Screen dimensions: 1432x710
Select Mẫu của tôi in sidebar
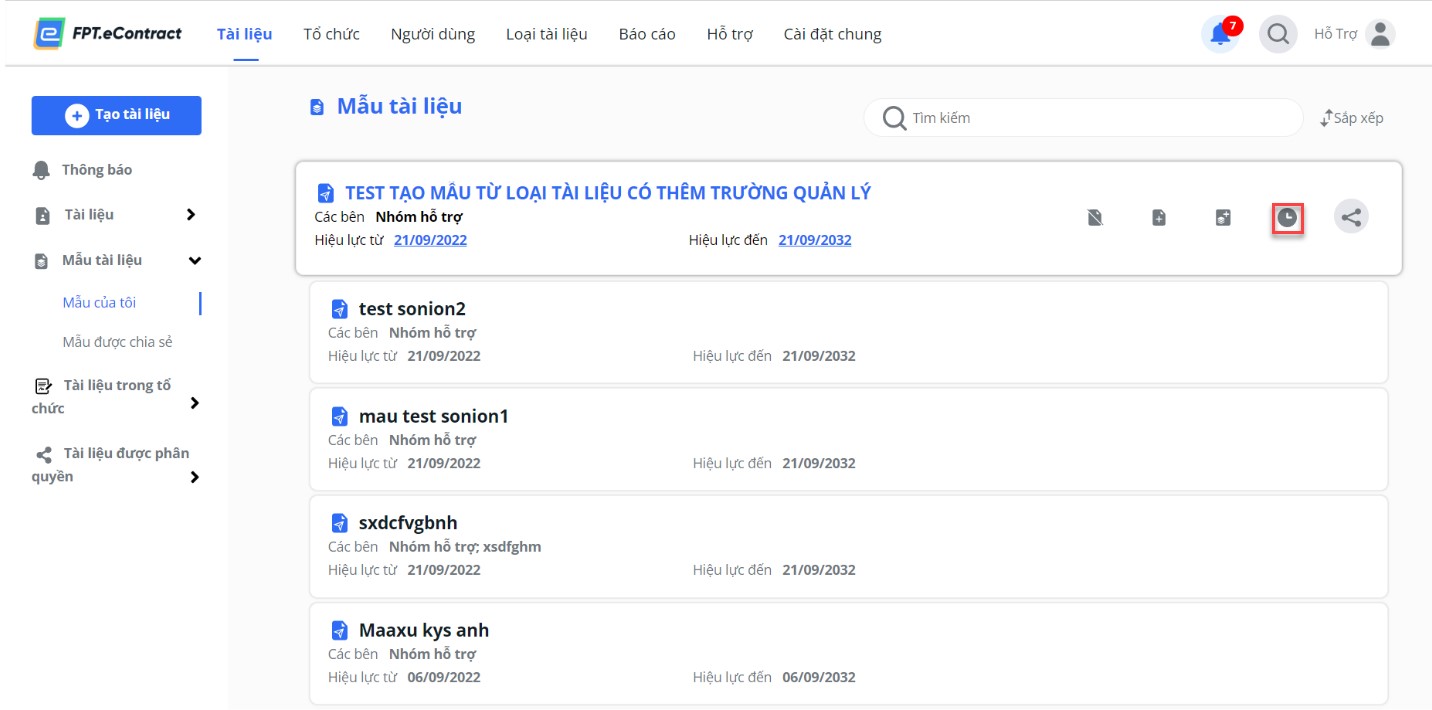pyautogui.click(x=99, y=303)
